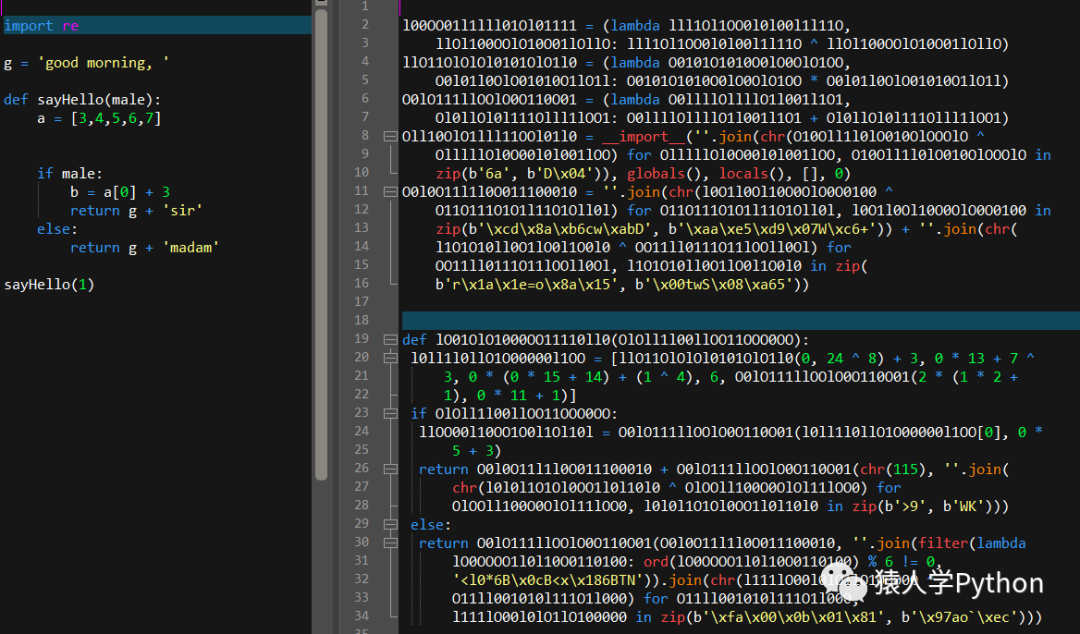Click the "return g + 'sir'" line
This screenshot has width=1080, height=634.
(136, 211)
